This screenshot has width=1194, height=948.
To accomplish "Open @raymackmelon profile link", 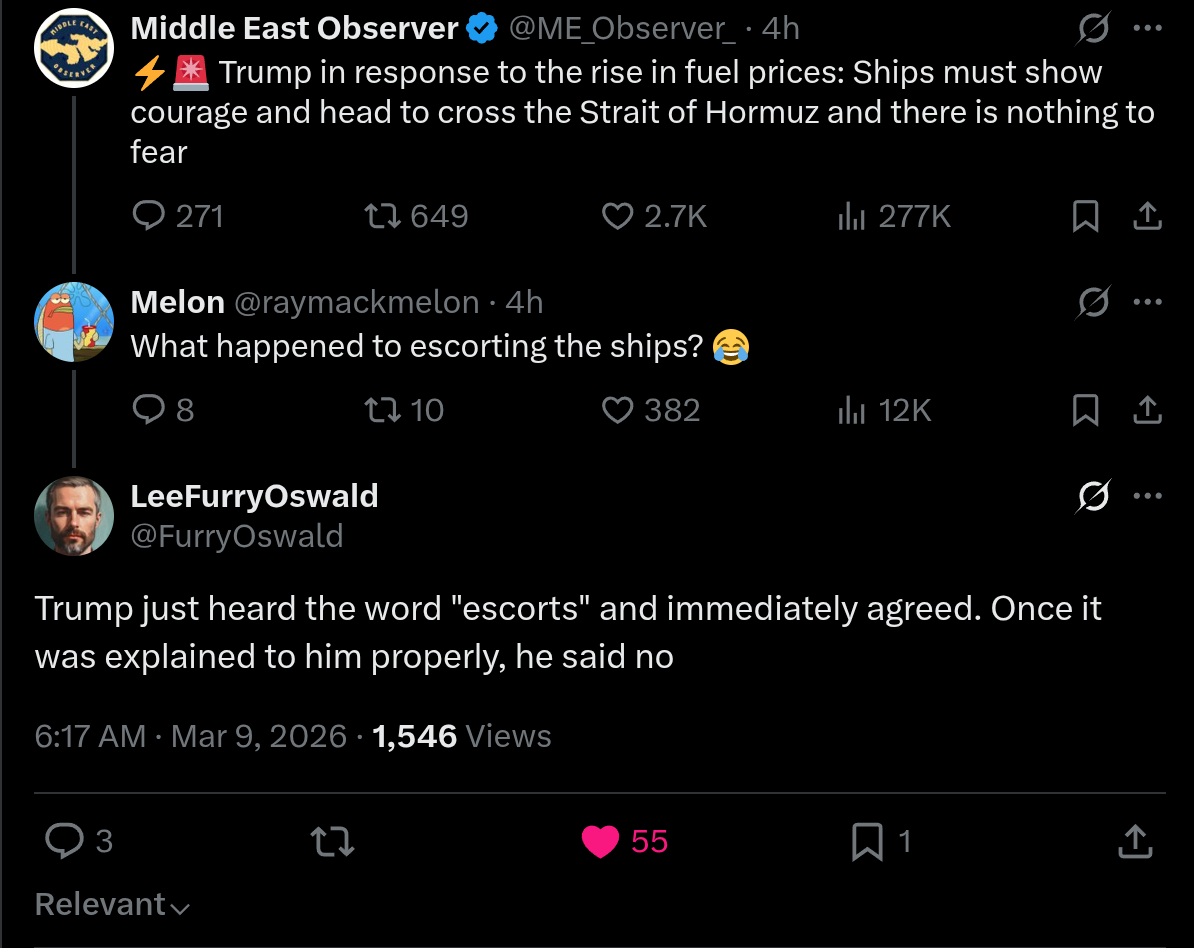I will pyautogui.click(x=356, y=302).
